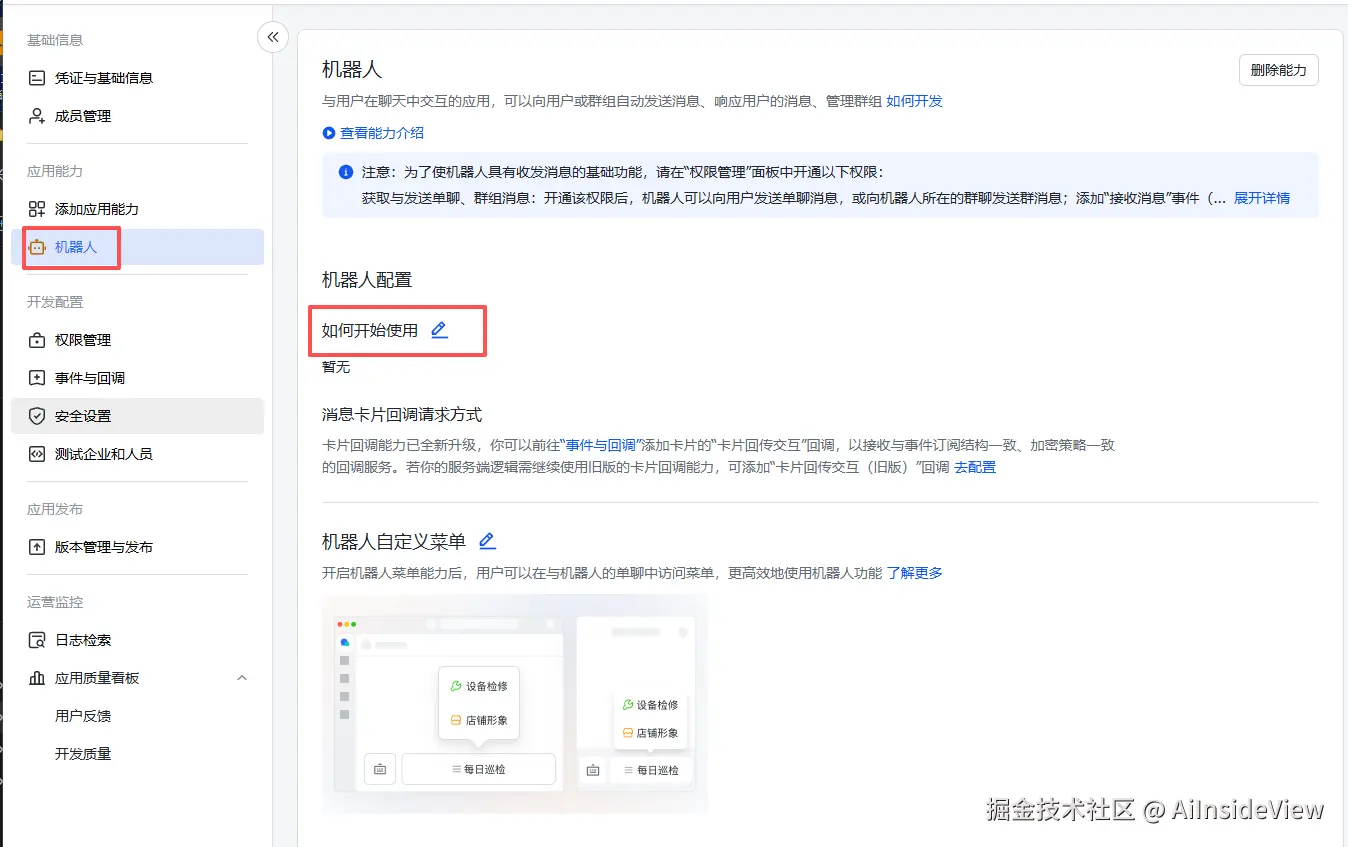The height and width of the screenshot is (847, 1348).
Task: Select 机器人 in the sidebar
Action: point(137,247)
